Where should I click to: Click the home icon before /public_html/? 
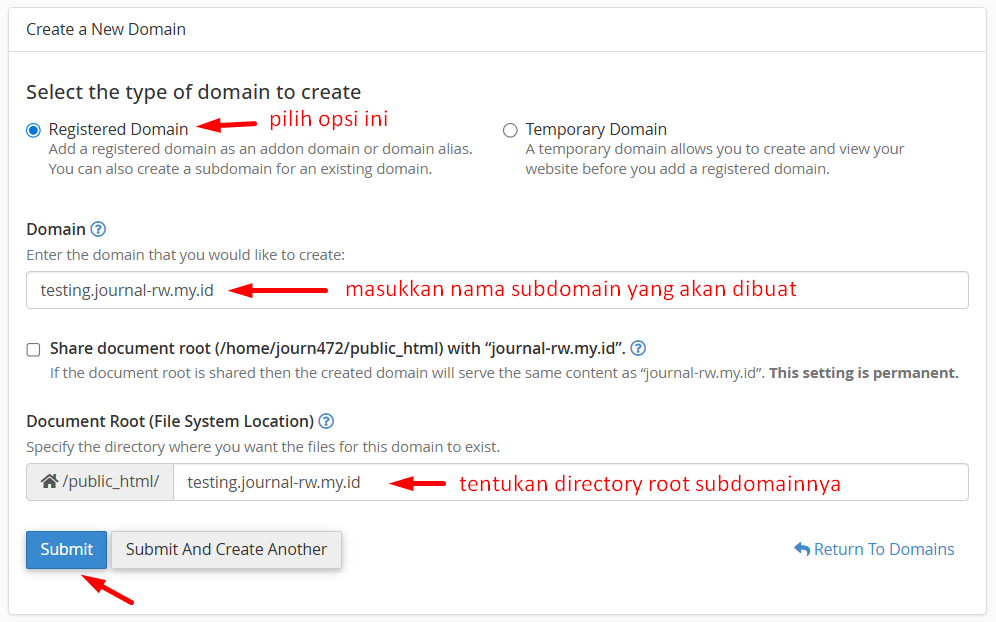[49, 482]
